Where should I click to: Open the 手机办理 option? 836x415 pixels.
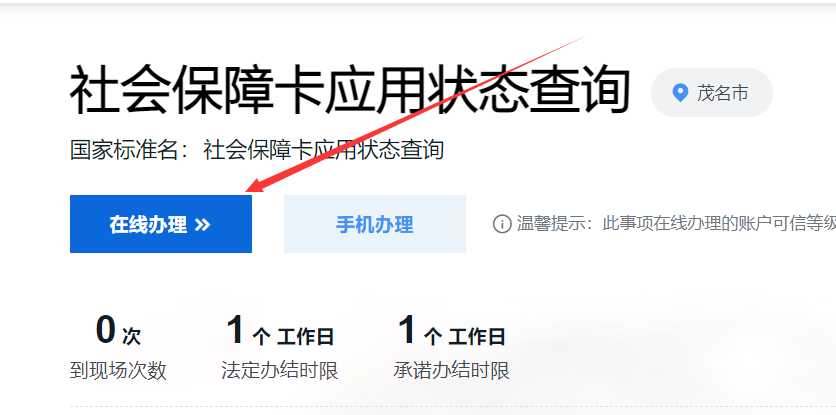point(375,224)
